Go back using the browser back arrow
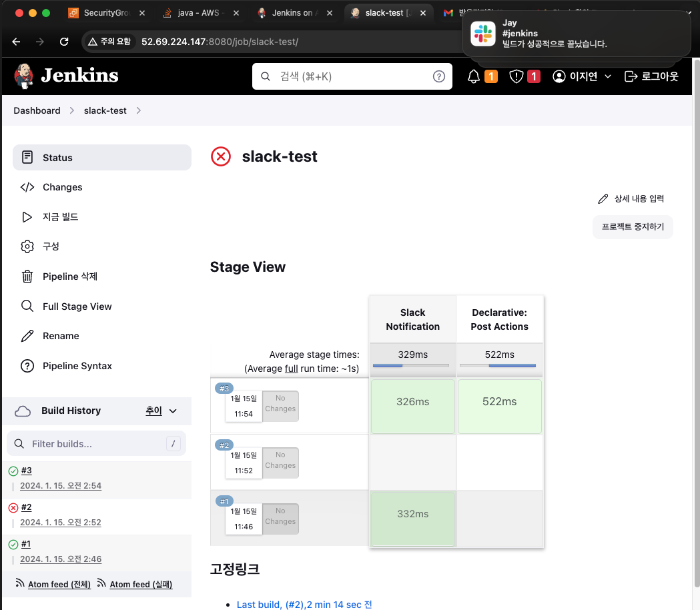700x610 pixels. tap(17, 42)
